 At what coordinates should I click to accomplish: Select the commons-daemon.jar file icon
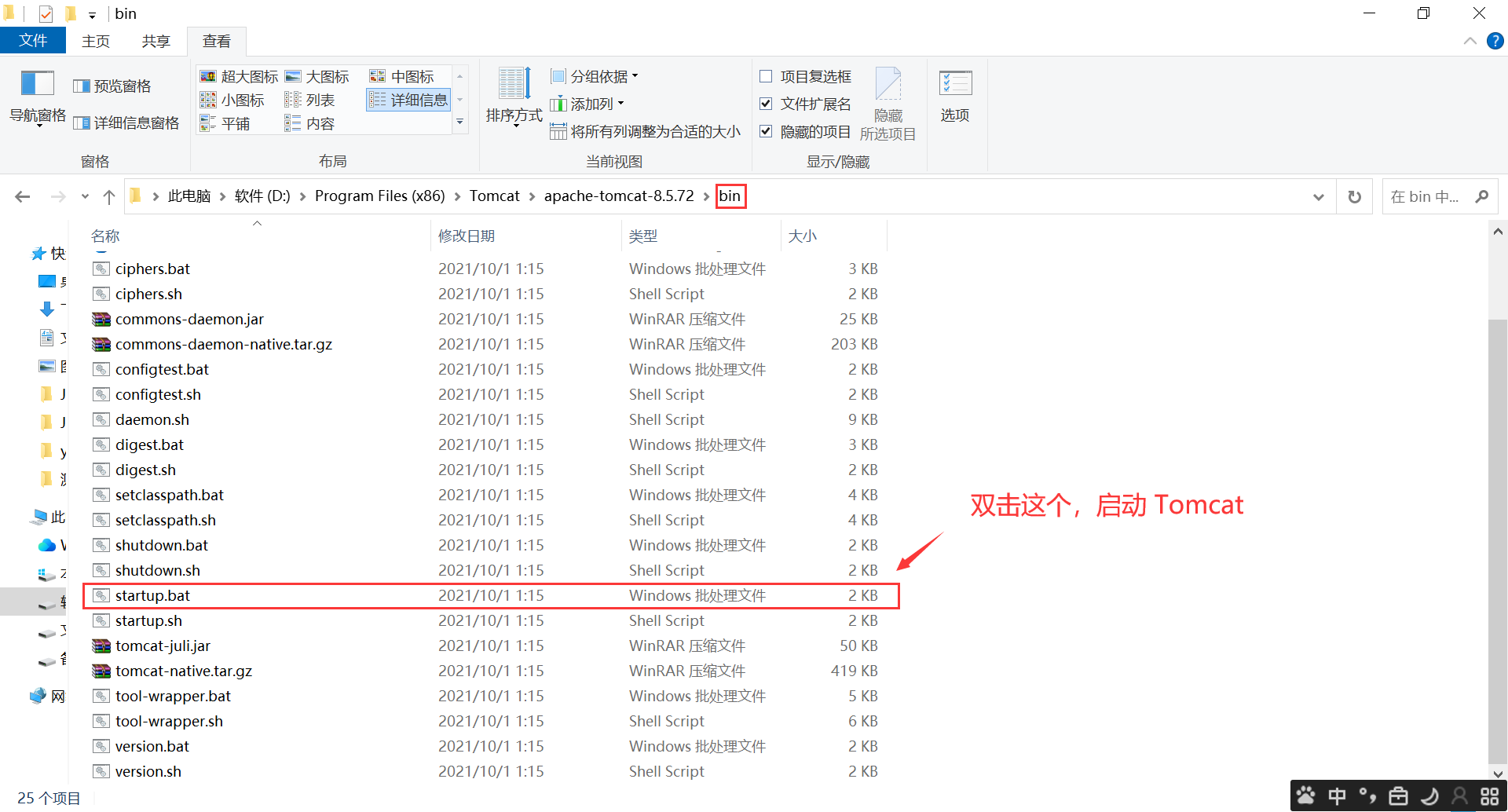tap(101, 319)
